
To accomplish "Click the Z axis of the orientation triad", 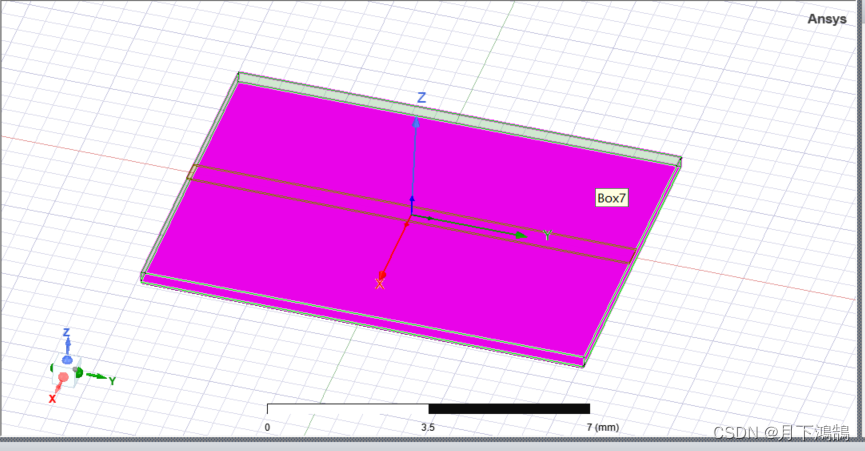I will 67,342.
